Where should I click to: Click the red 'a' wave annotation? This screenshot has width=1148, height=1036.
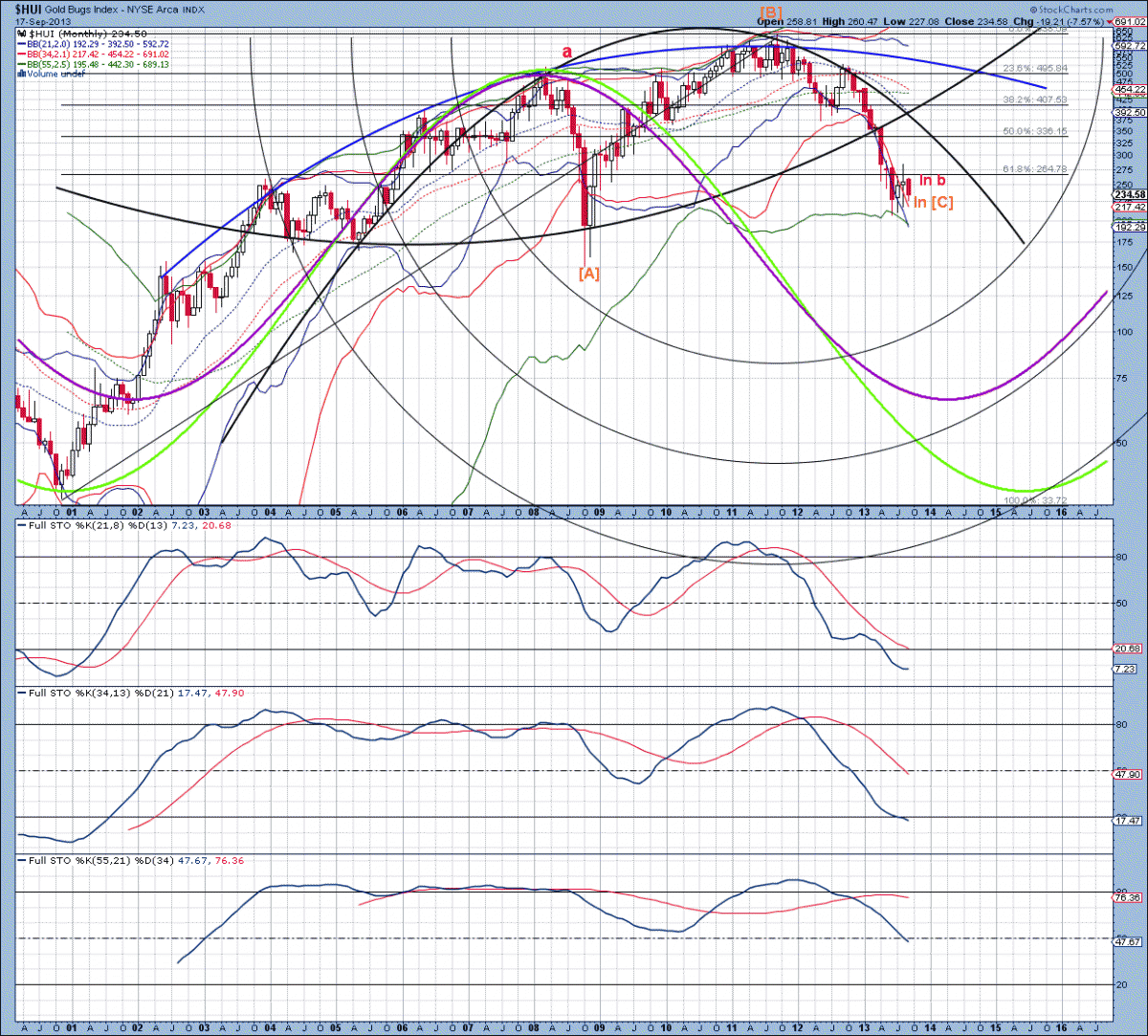pos(567,53)
